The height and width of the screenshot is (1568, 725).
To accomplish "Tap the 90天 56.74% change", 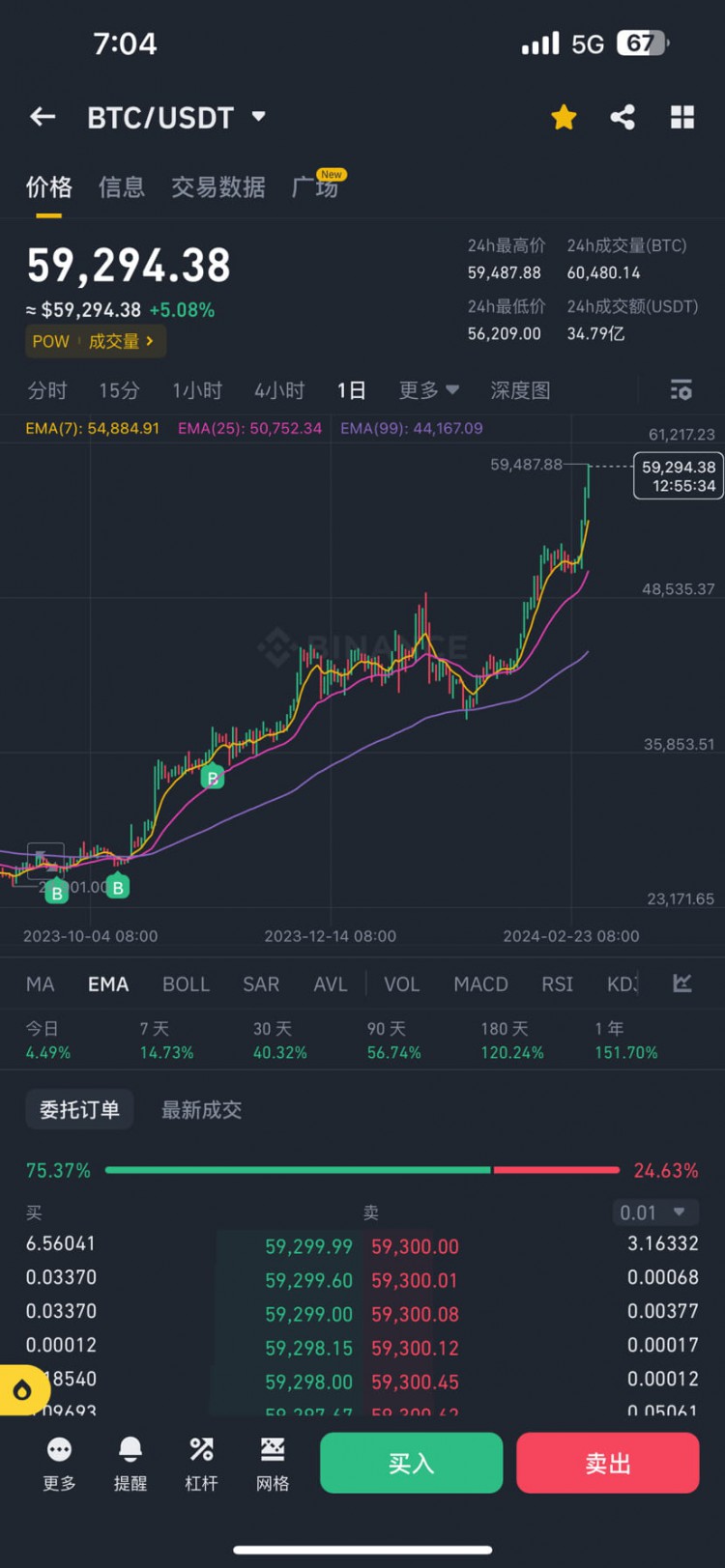I will [394, 1041].
